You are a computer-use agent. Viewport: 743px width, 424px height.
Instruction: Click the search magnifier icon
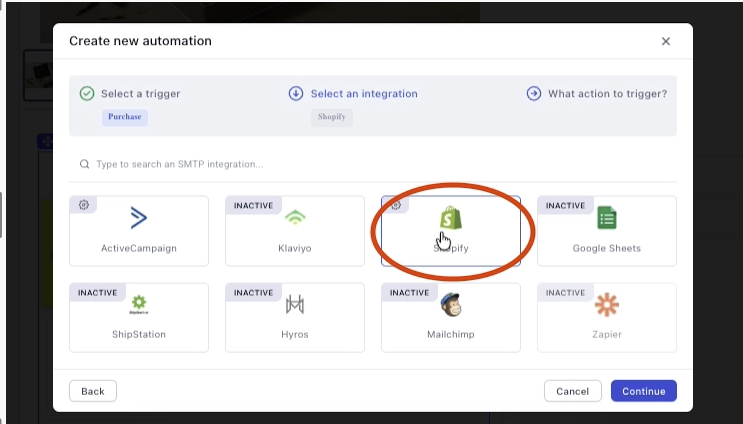tap(84, 164)
